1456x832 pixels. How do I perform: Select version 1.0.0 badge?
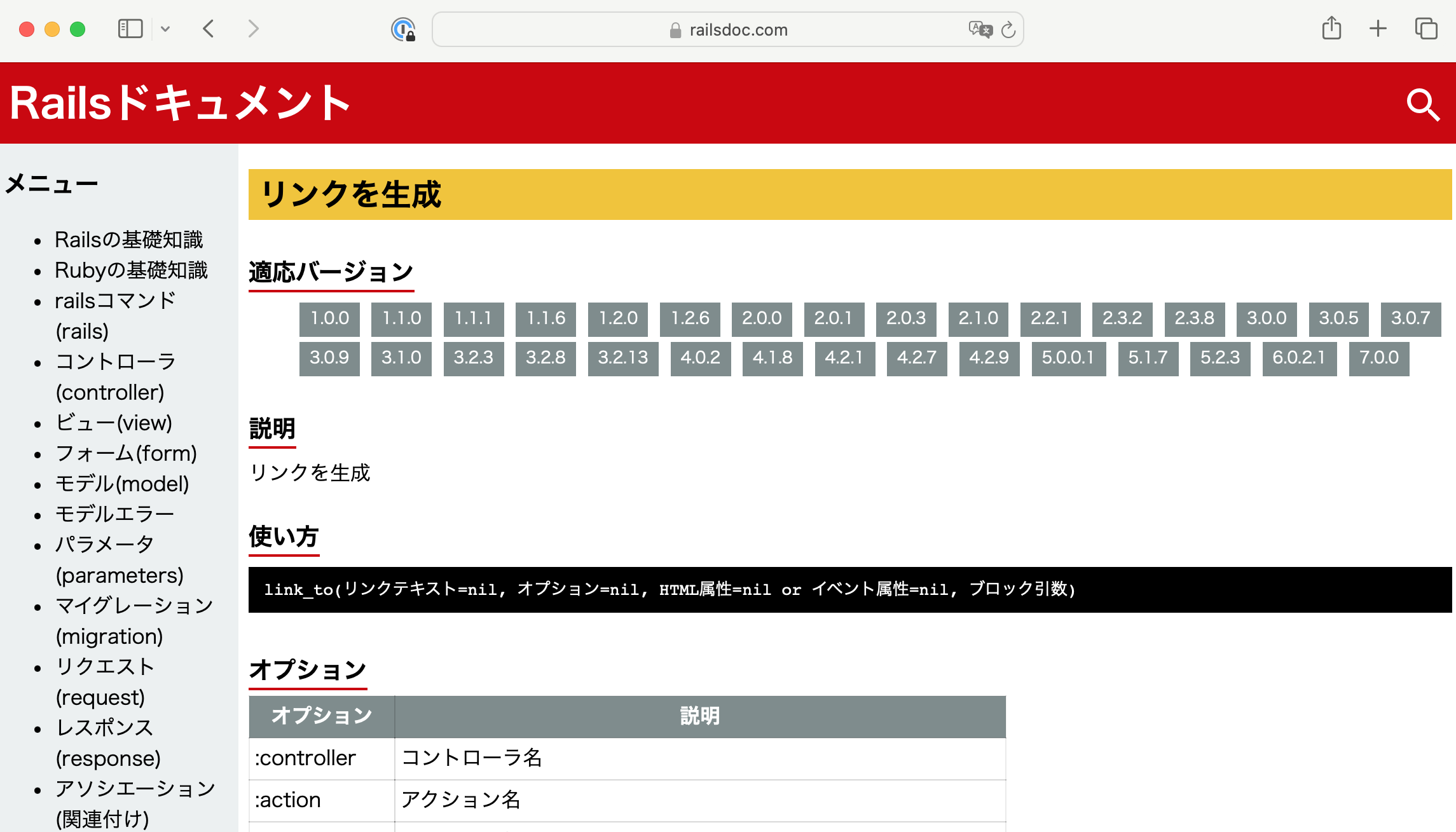329,319
